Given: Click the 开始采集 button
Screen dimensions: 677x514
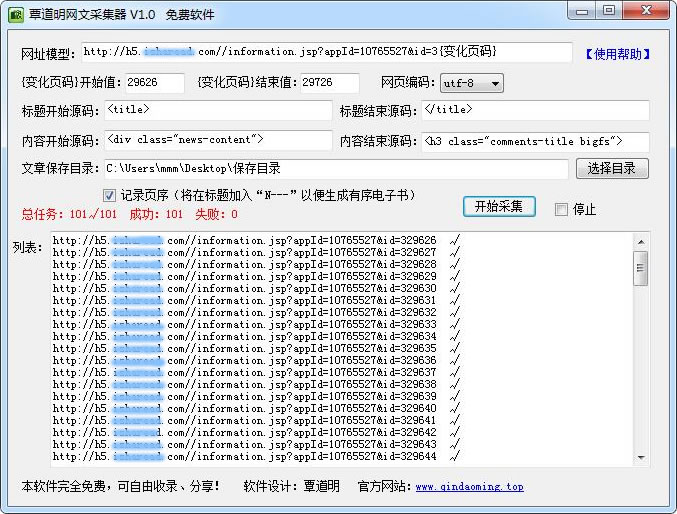Looking at the screenshot, I should pos(499,207).
